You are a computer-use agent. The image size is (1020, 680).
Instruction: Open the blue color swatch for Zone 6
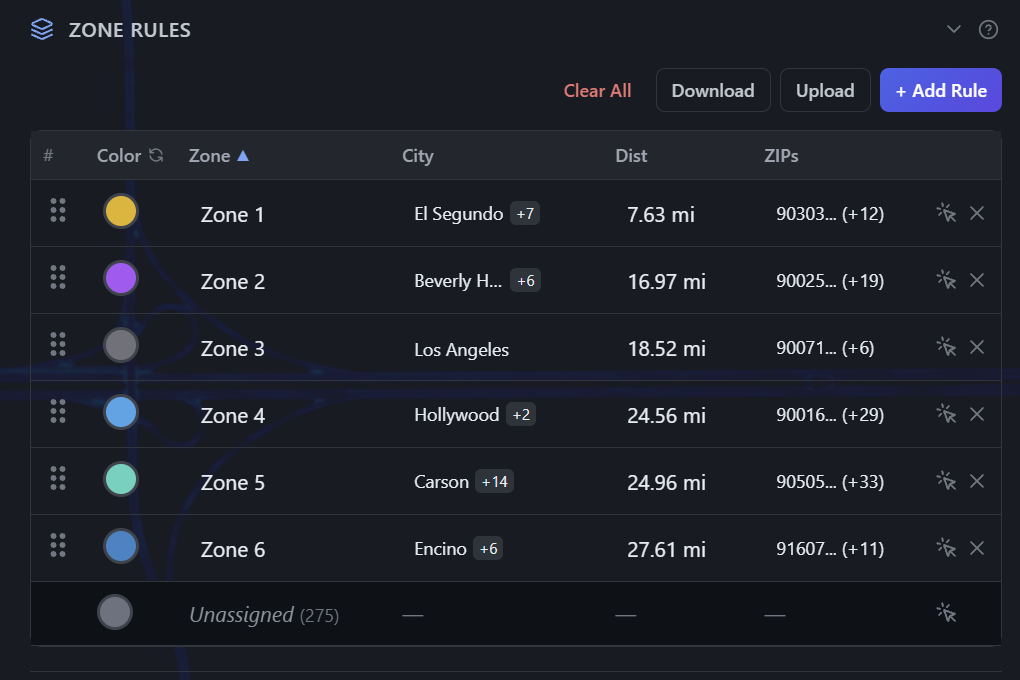click(120, 547)
